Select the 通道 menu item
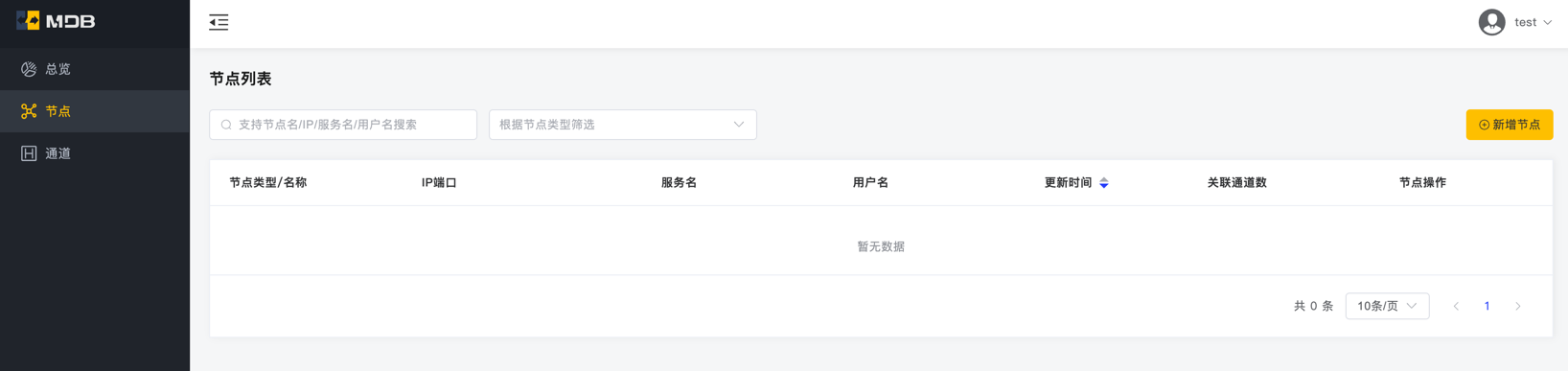This screenshot has height=371, width=1568. point(95,153)
